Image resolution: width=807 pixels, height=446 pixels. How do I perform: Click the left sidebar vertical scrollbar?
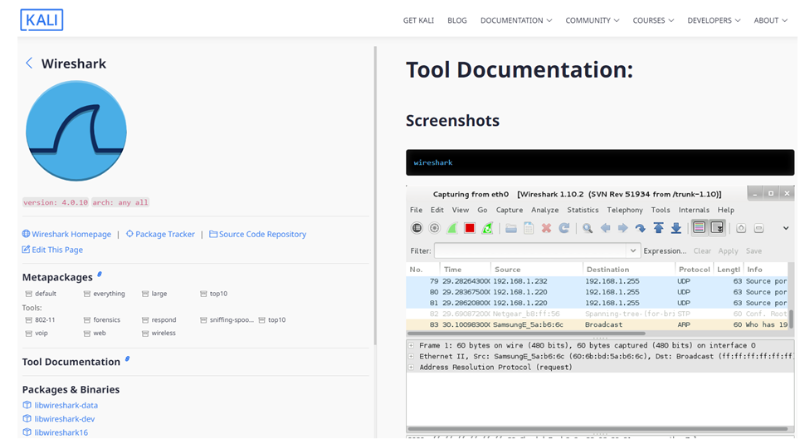[x=375, y=195]
